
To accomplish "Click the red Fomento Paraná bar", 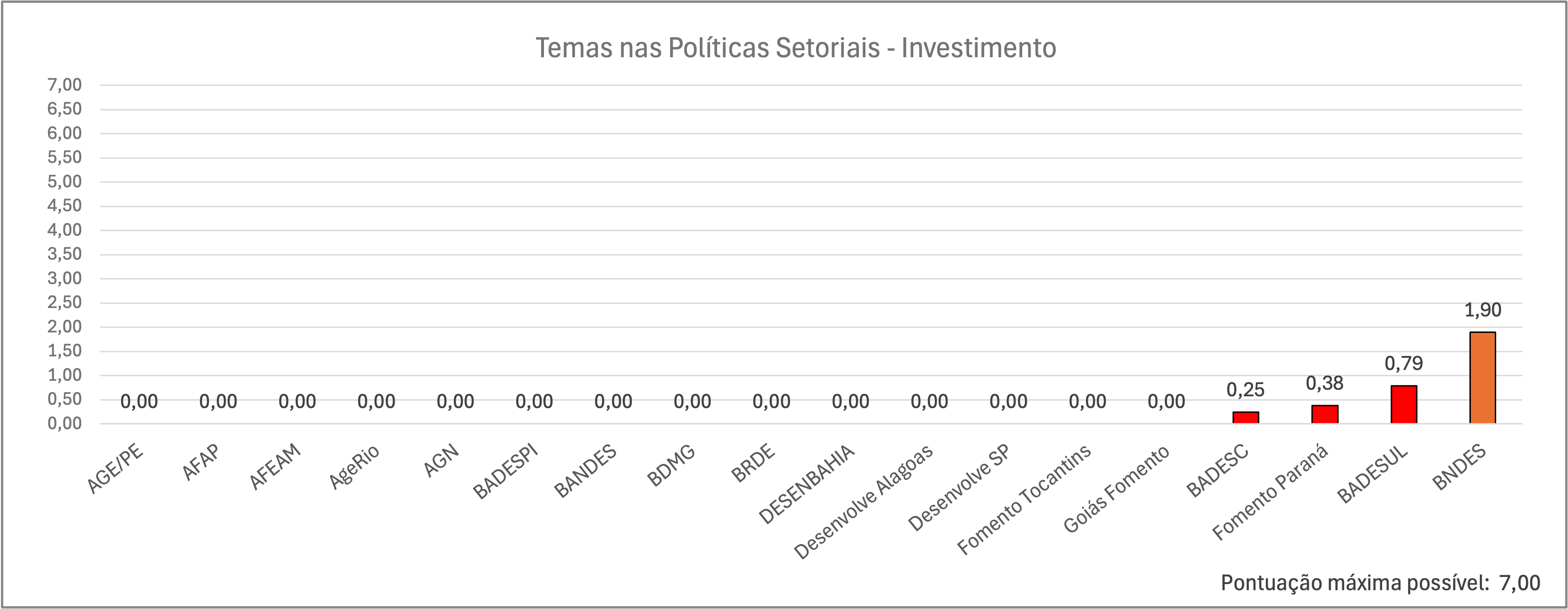I will pos(1324,414).
